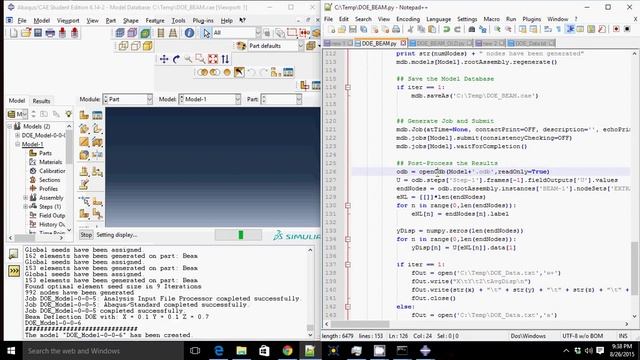640x360 pixels.
Task: Open Chrome from taskbar
Action: tap(287, 351)
